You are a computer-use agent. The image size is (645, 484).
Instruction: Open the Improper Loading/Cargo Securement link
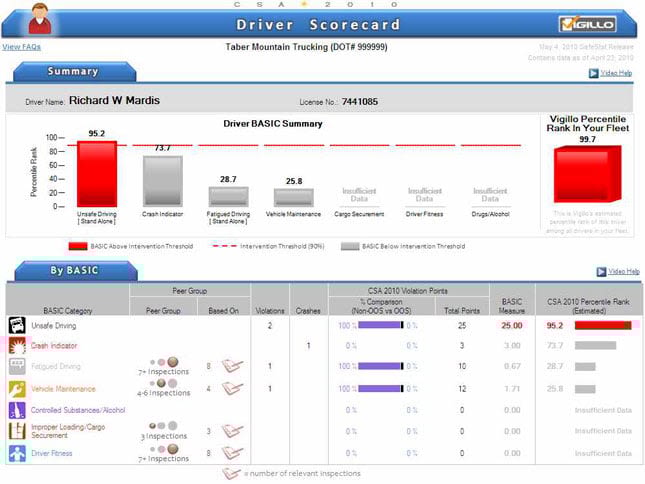click(x=68, y=431)
